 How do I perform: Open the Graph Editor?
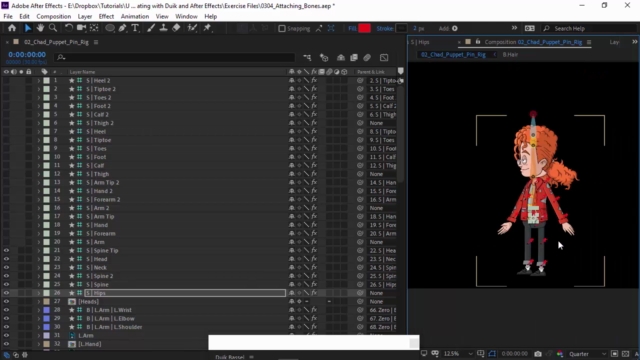click(384, 58)
